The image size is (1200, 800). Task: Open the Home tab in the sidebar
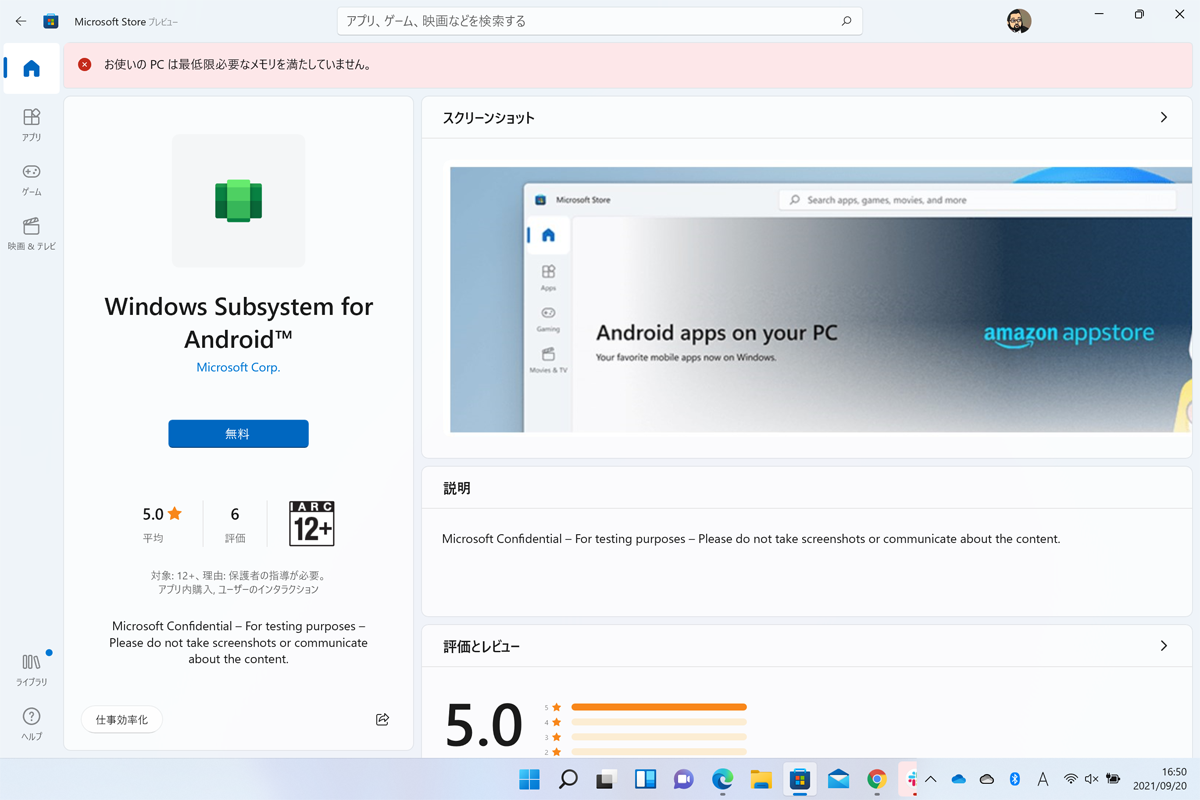(x=32, y=69)
